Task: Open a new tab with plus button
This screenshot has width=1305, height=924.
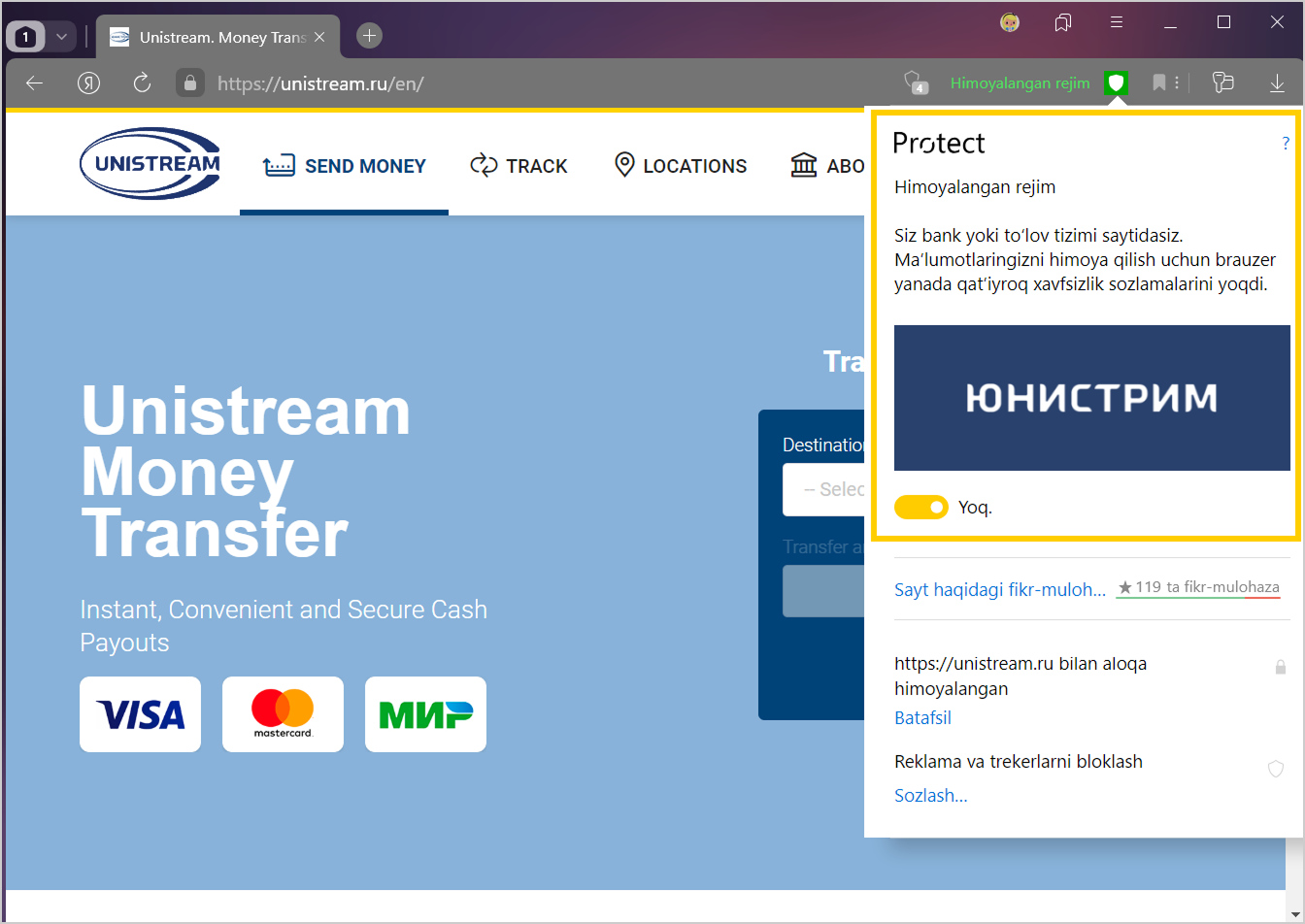Action: click(x=369, y=36)
